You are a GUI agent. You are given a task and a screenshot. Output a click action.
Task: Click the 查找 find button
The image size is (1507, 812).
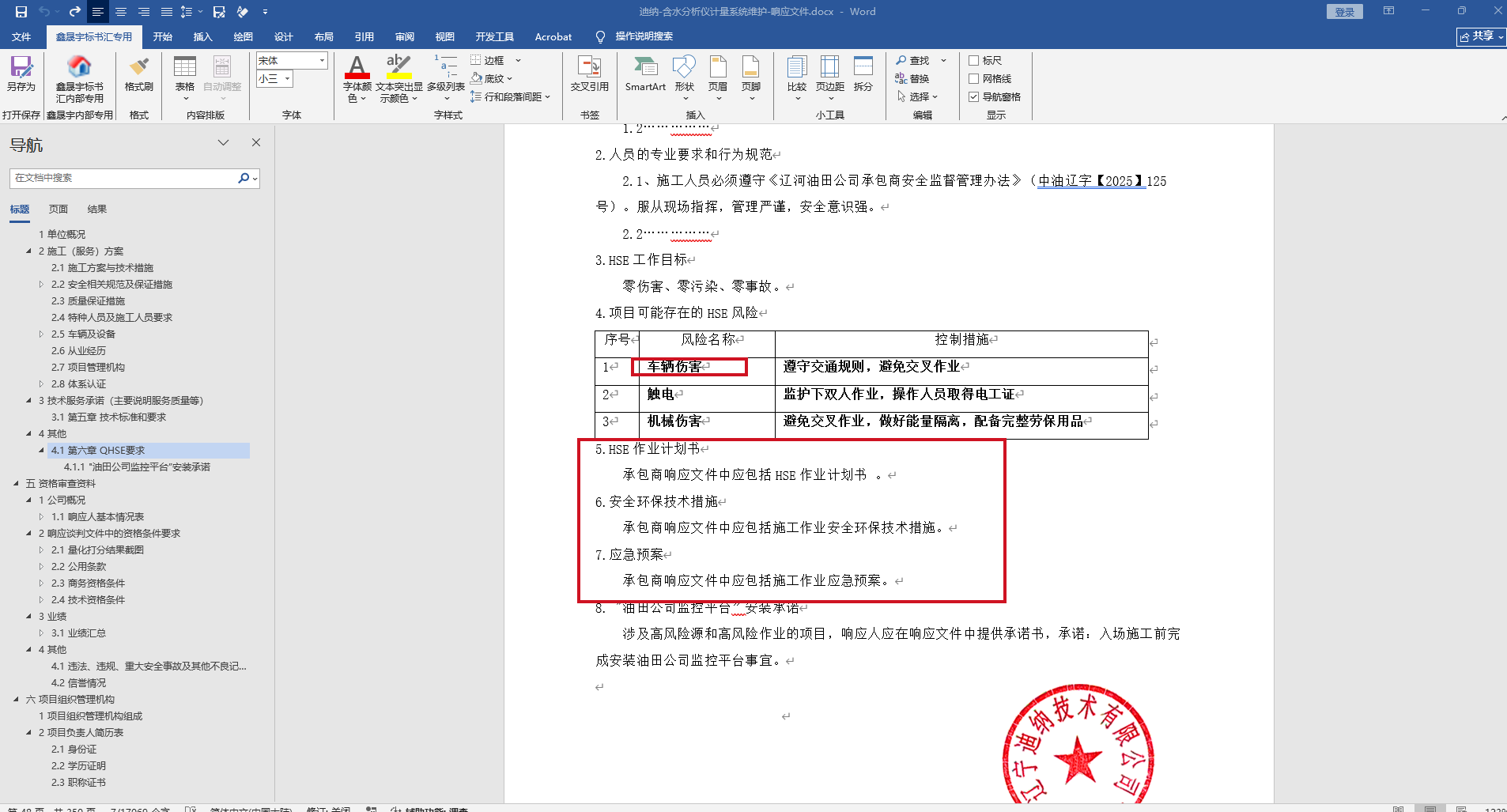pos(912,60)
